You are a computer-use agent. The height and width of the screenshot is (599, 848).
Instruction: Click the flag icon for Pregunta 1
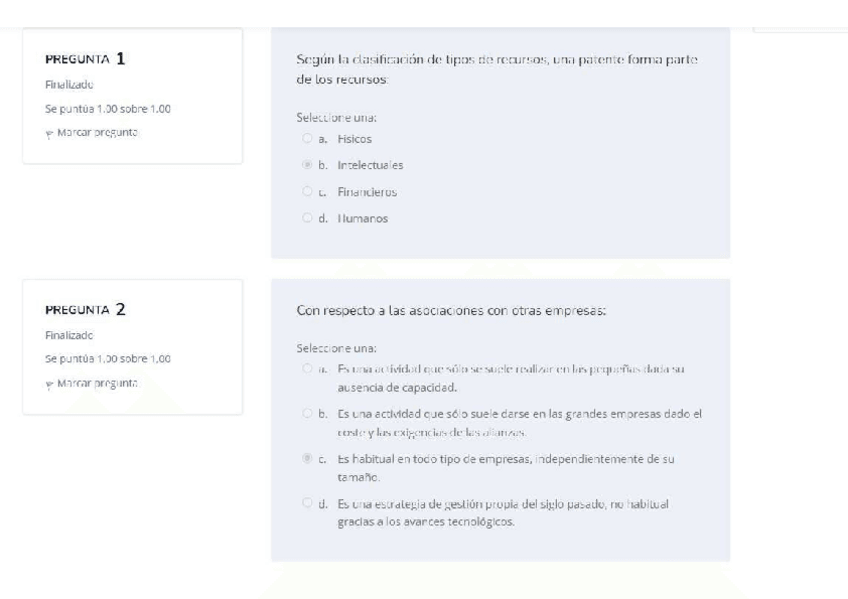click(x=51, y=133)
